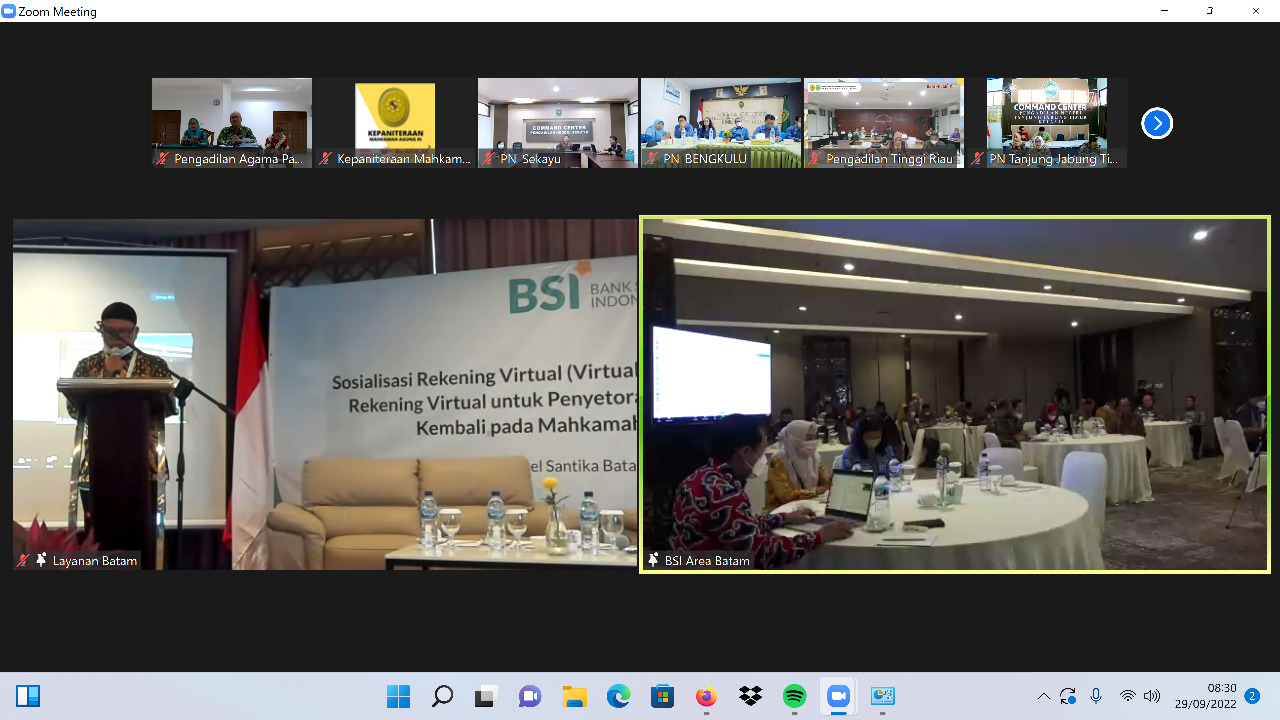This screenshot has height=720, width=1280.
Task: Open File Explorer from the taskbar
Action: click(x=574, y=696)
